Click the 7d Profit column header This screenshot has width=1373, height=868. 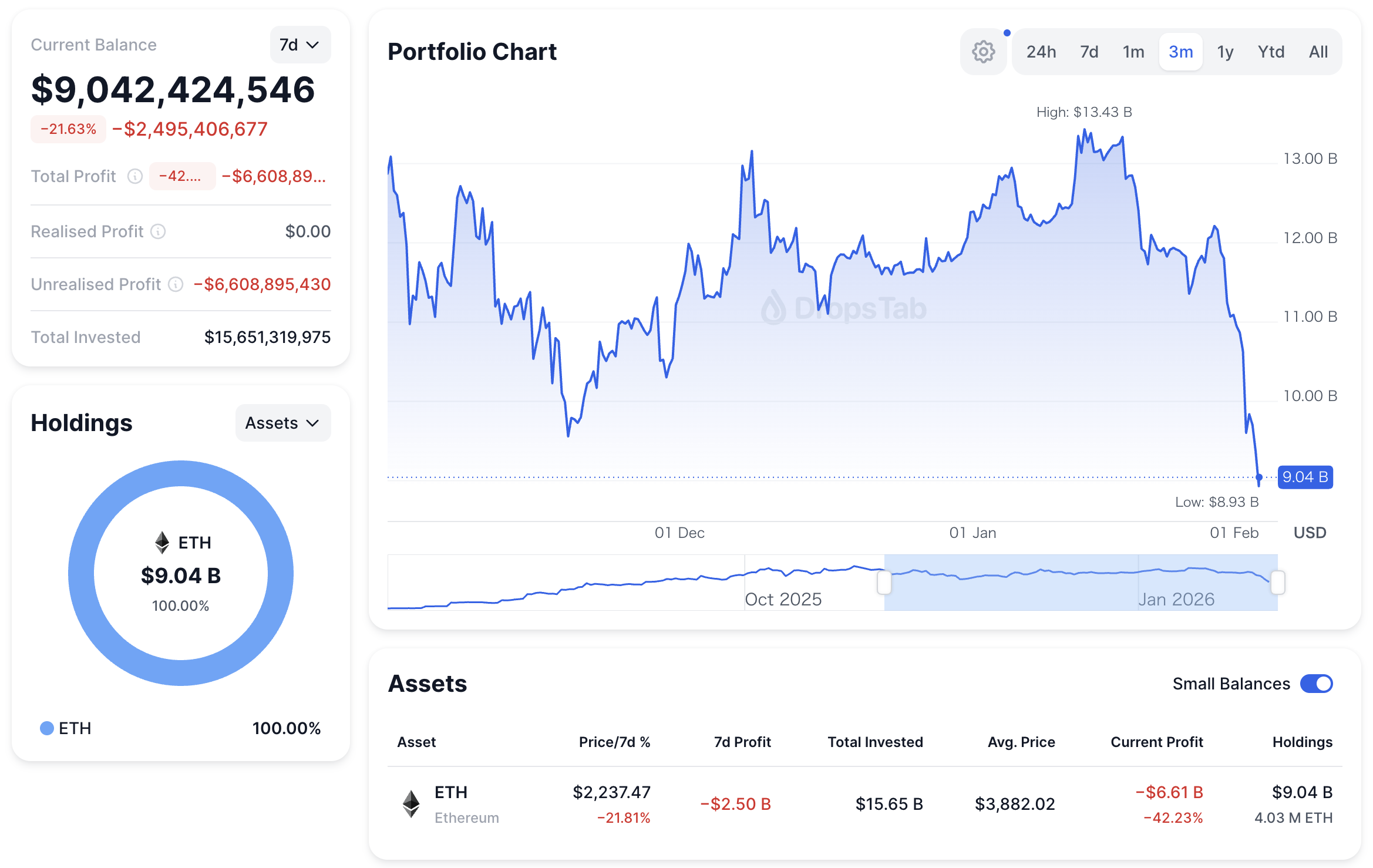coord(742,742)
